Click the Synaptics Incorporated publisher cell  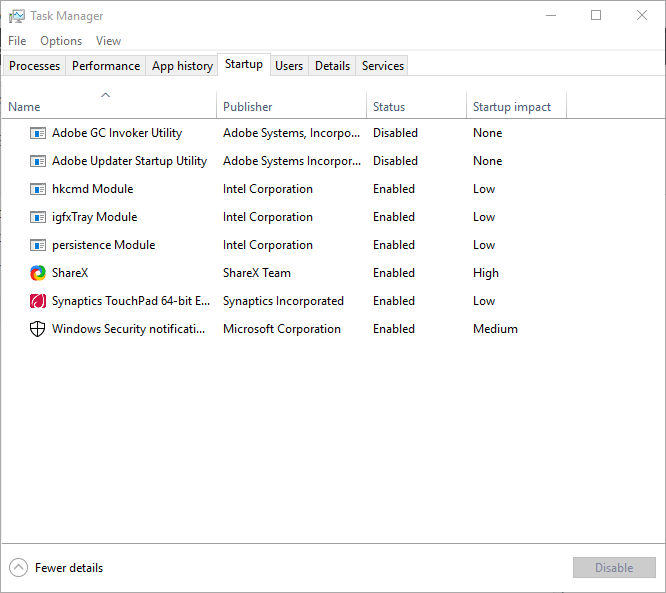pos(283,301)
